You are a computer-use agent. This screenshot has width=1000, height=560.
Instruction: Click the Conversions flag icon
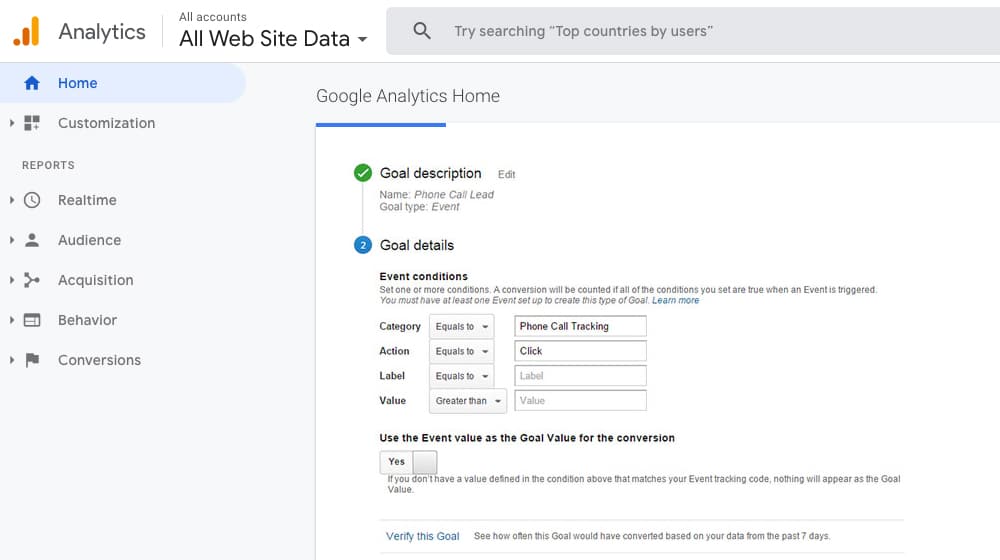click(32, 360)
